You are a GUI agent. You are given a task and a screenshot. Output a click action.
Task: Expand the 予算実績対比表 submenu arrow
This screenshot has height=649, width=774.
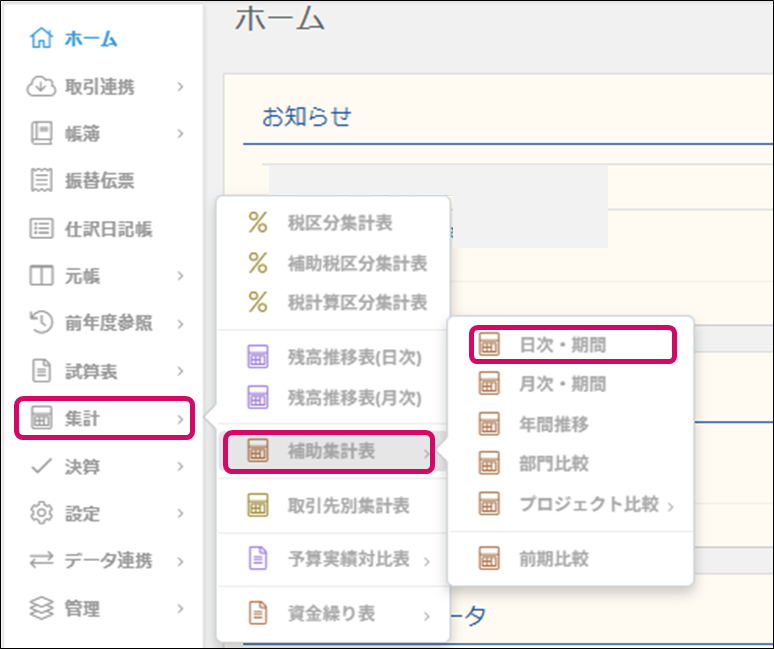tap(427, 561)
